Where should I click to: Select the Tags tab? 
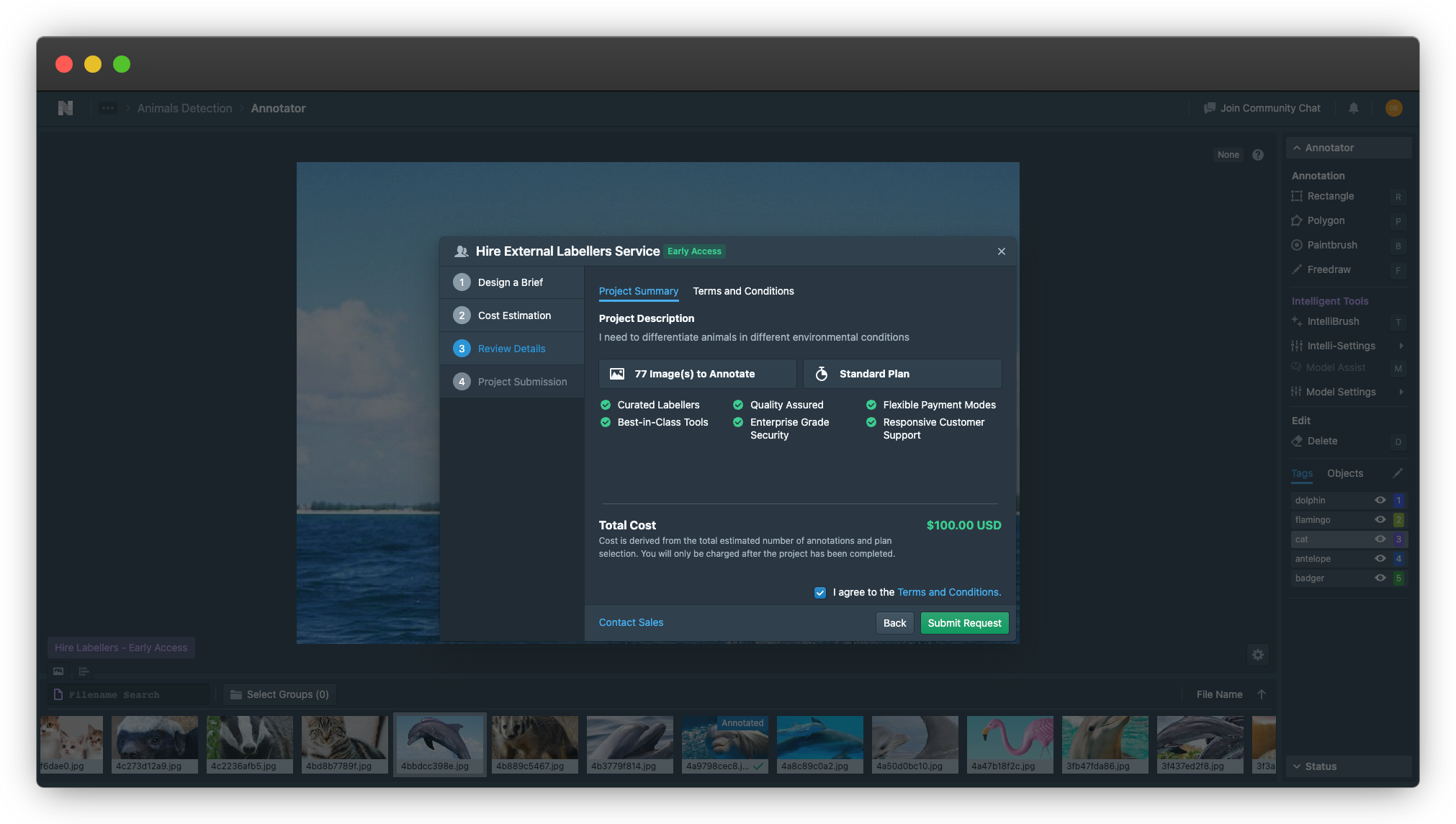click(1302, 473)
